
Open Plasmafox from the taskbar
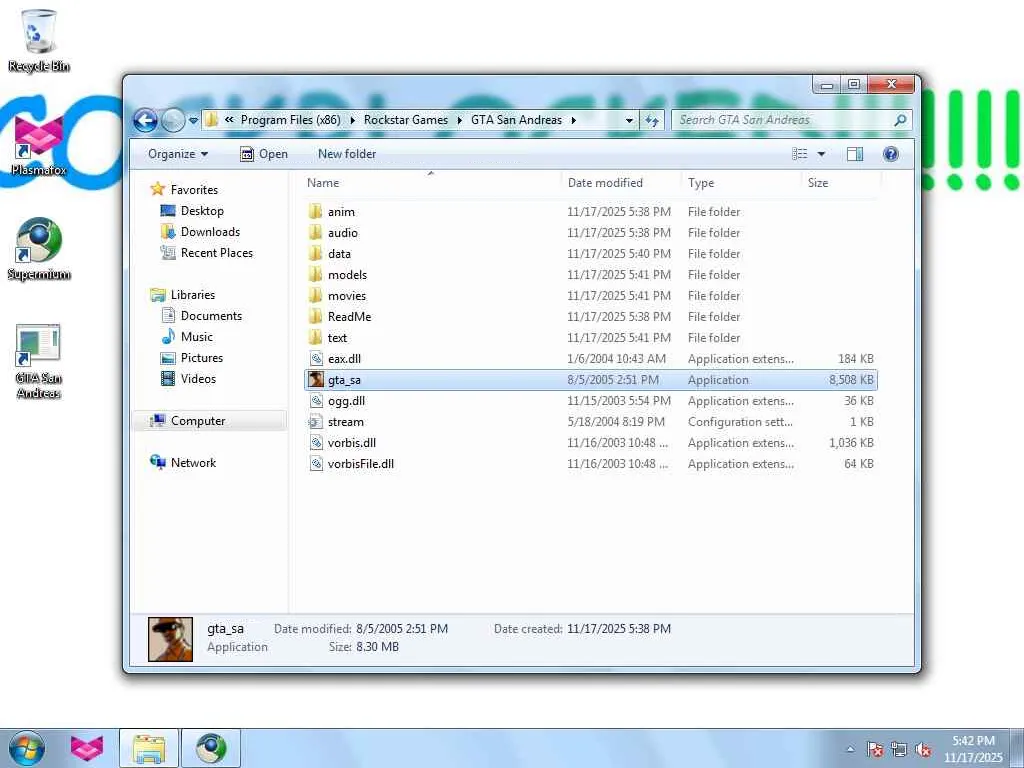[87, 748]
